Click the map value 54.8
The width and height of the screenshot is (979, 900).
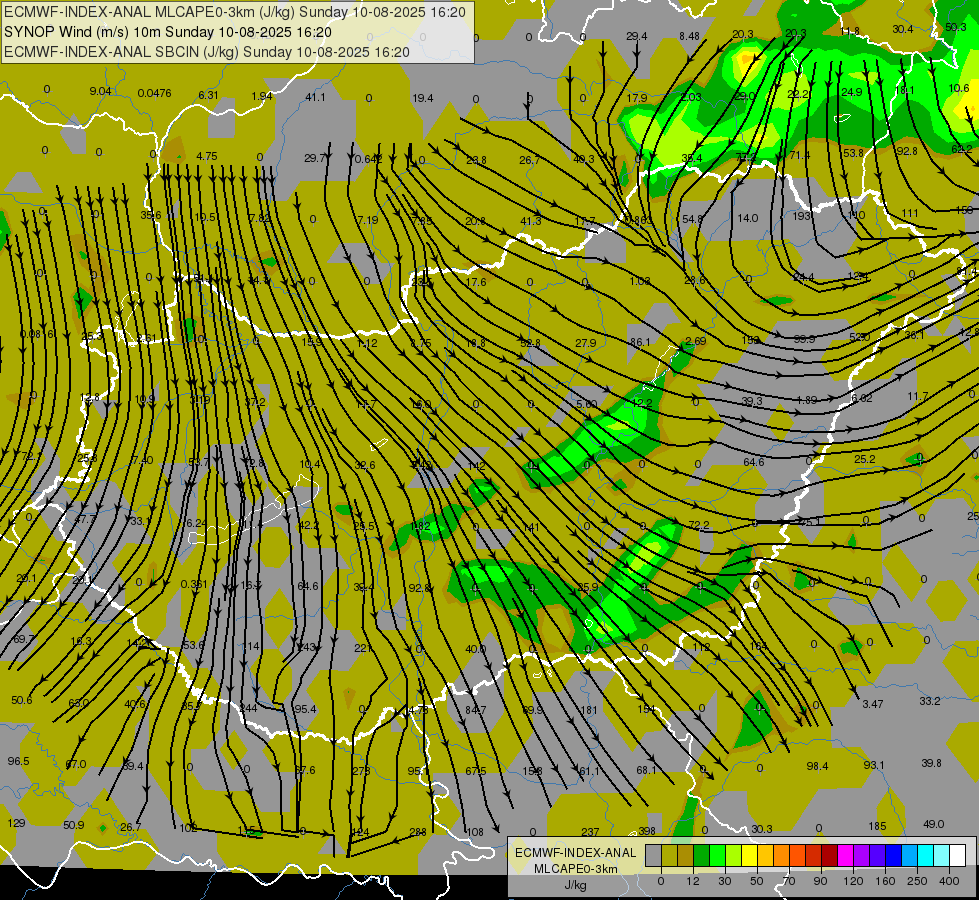click(x=692, y=220)
